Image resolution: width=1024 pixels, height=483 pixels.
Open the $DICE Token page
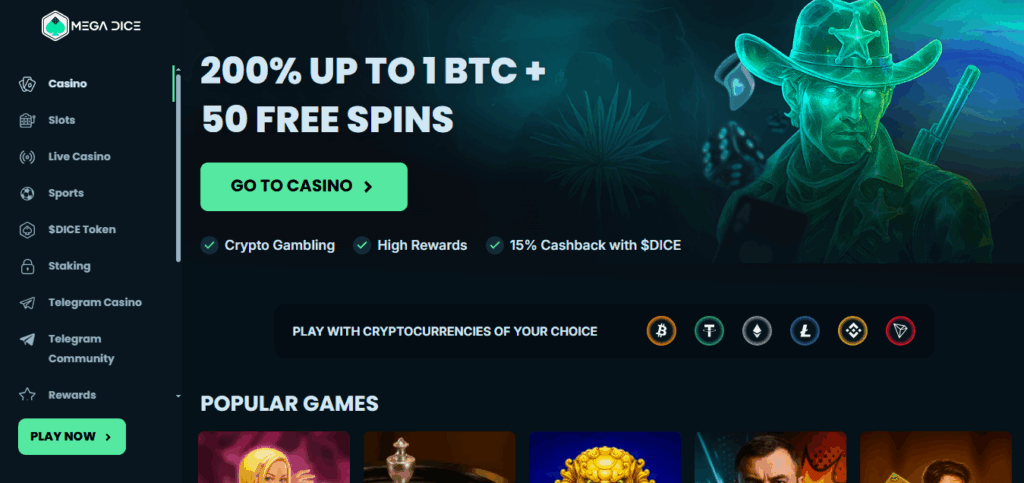pos(82,230)
